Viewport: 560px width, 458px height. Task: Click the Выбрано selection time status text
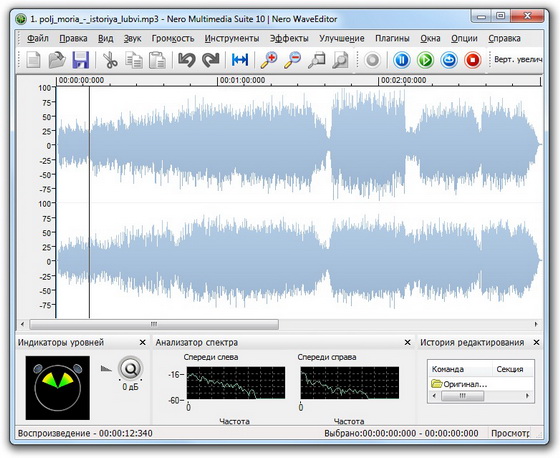(401, 433)
